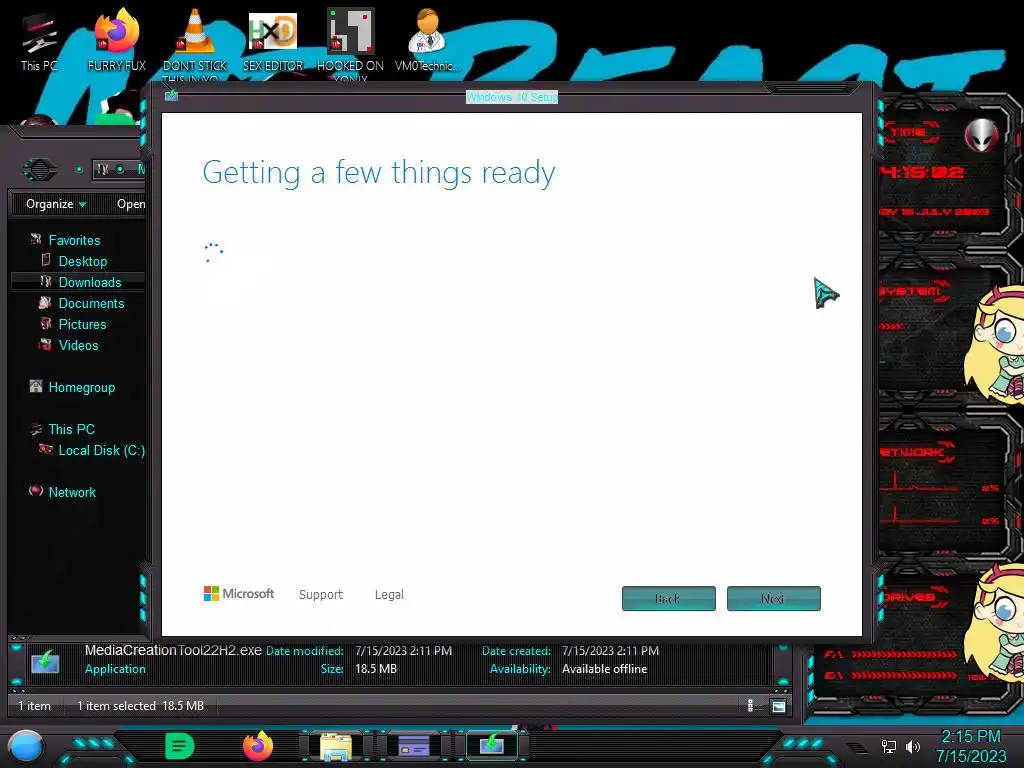Select Videos in navigation pane

[78, 345]
